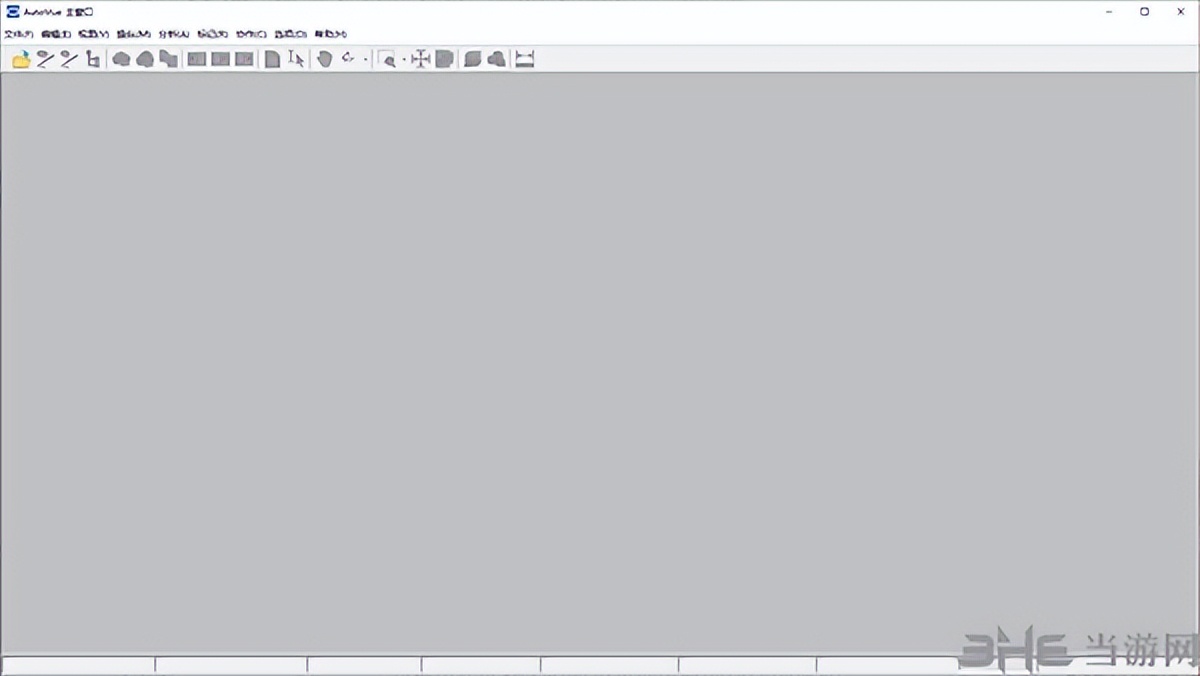Click the middle gray 3D-shape toolbar icon

click(145, 59)
